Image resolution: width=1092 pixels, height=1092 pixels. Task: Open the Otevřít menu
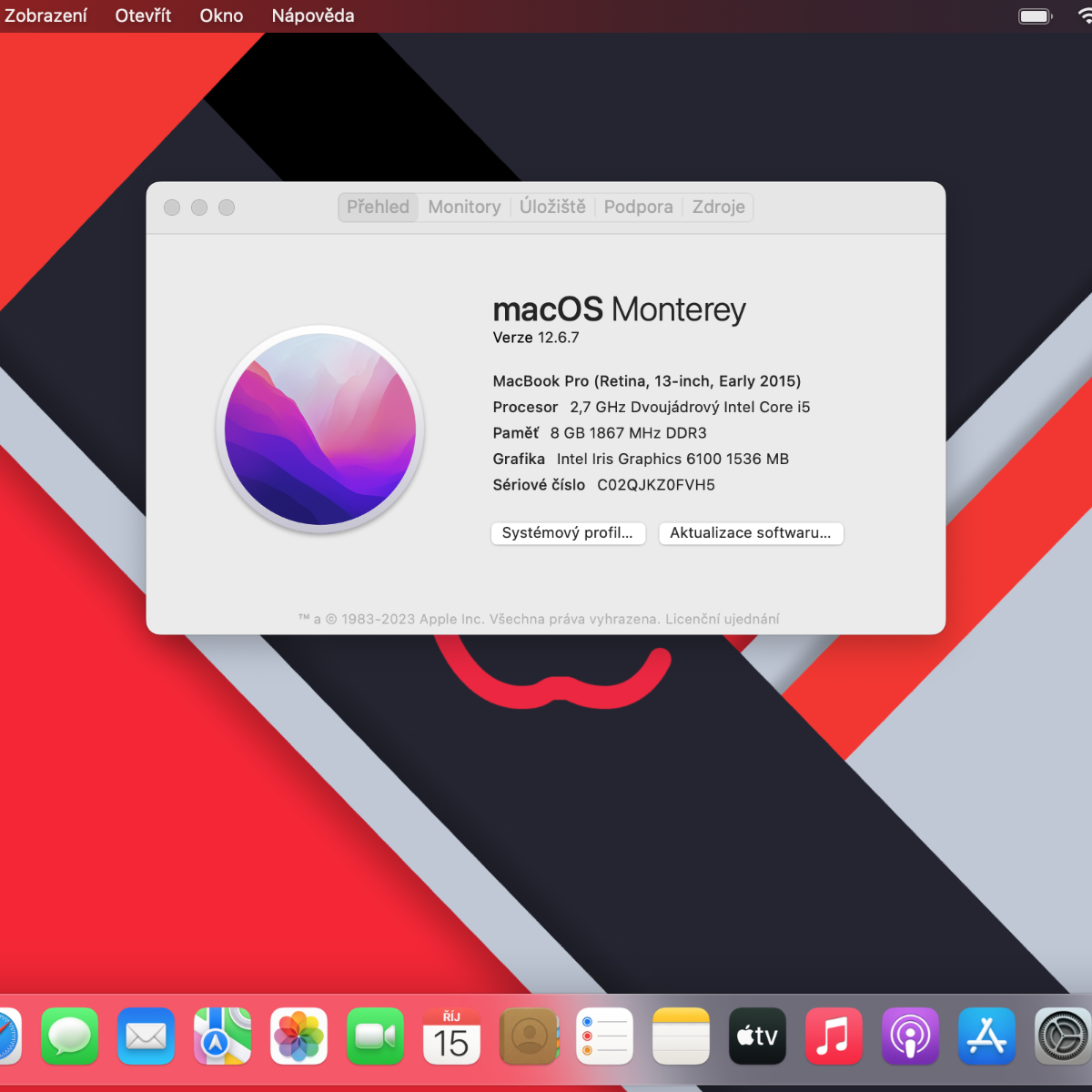[143, 15]
